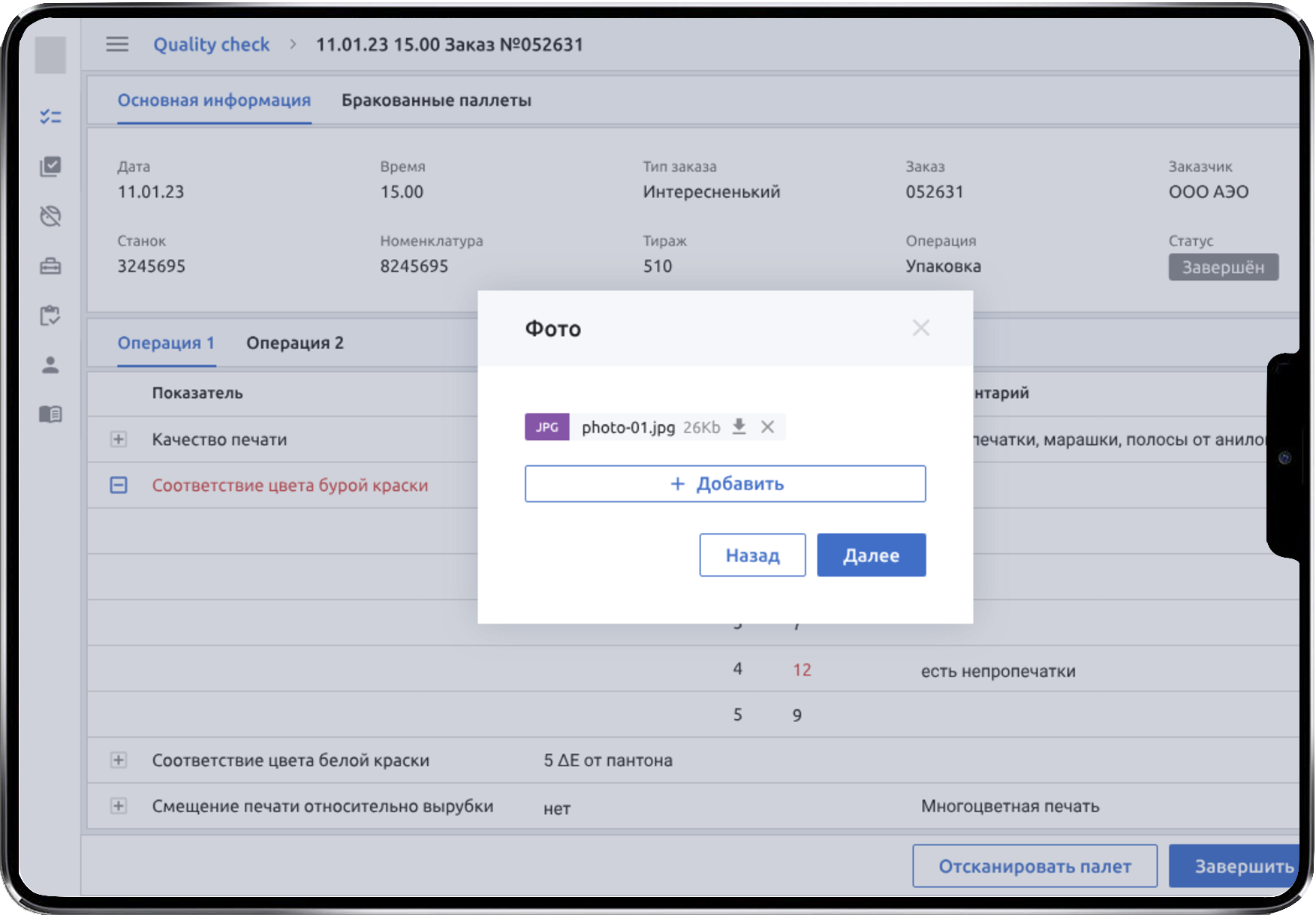1316x915 pixels.
Task: Open the clipboard check sidebar icon
Action: click(50, 315)
